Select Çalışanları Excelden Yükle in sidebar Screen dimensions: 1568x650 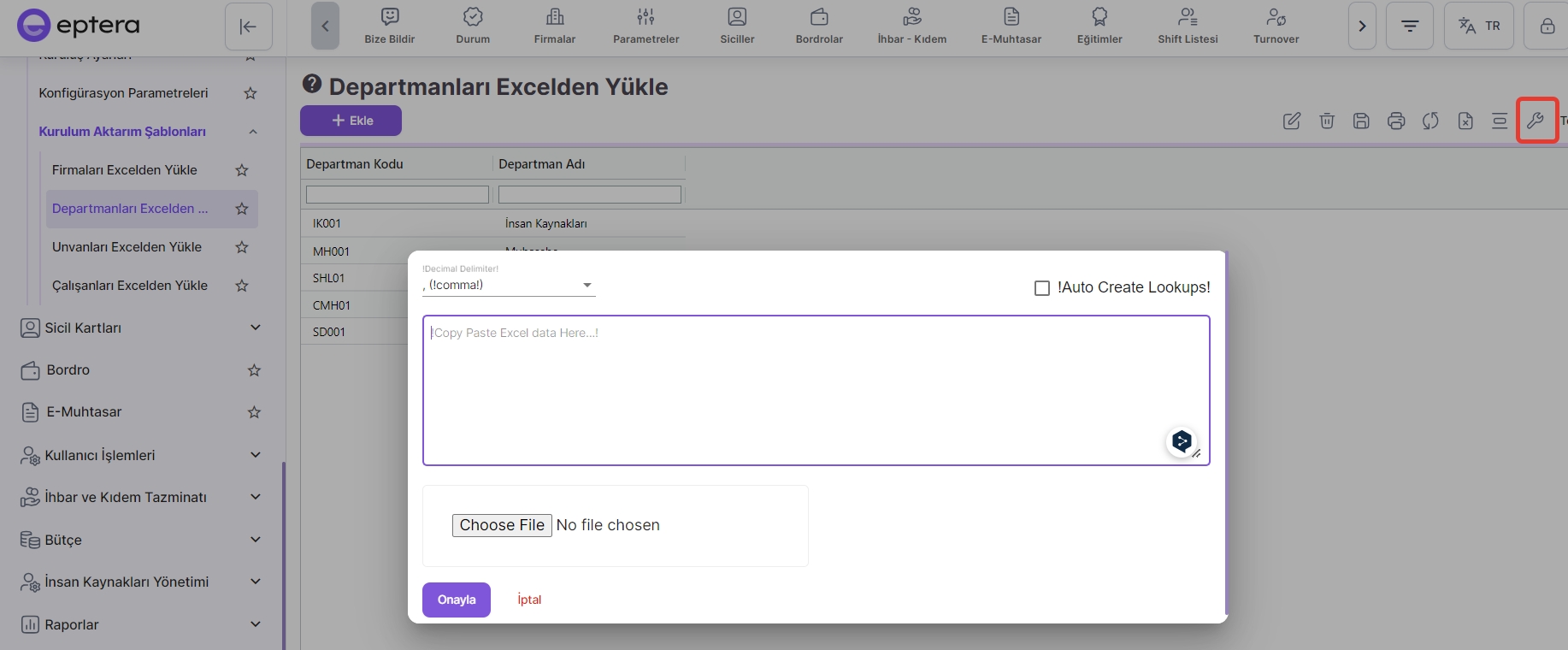click(130, 286)
